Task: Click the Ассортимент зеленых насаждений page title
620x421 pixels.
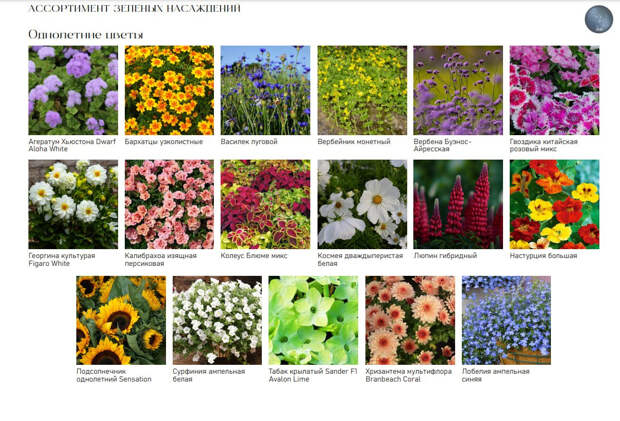Action: coord(134,8)
